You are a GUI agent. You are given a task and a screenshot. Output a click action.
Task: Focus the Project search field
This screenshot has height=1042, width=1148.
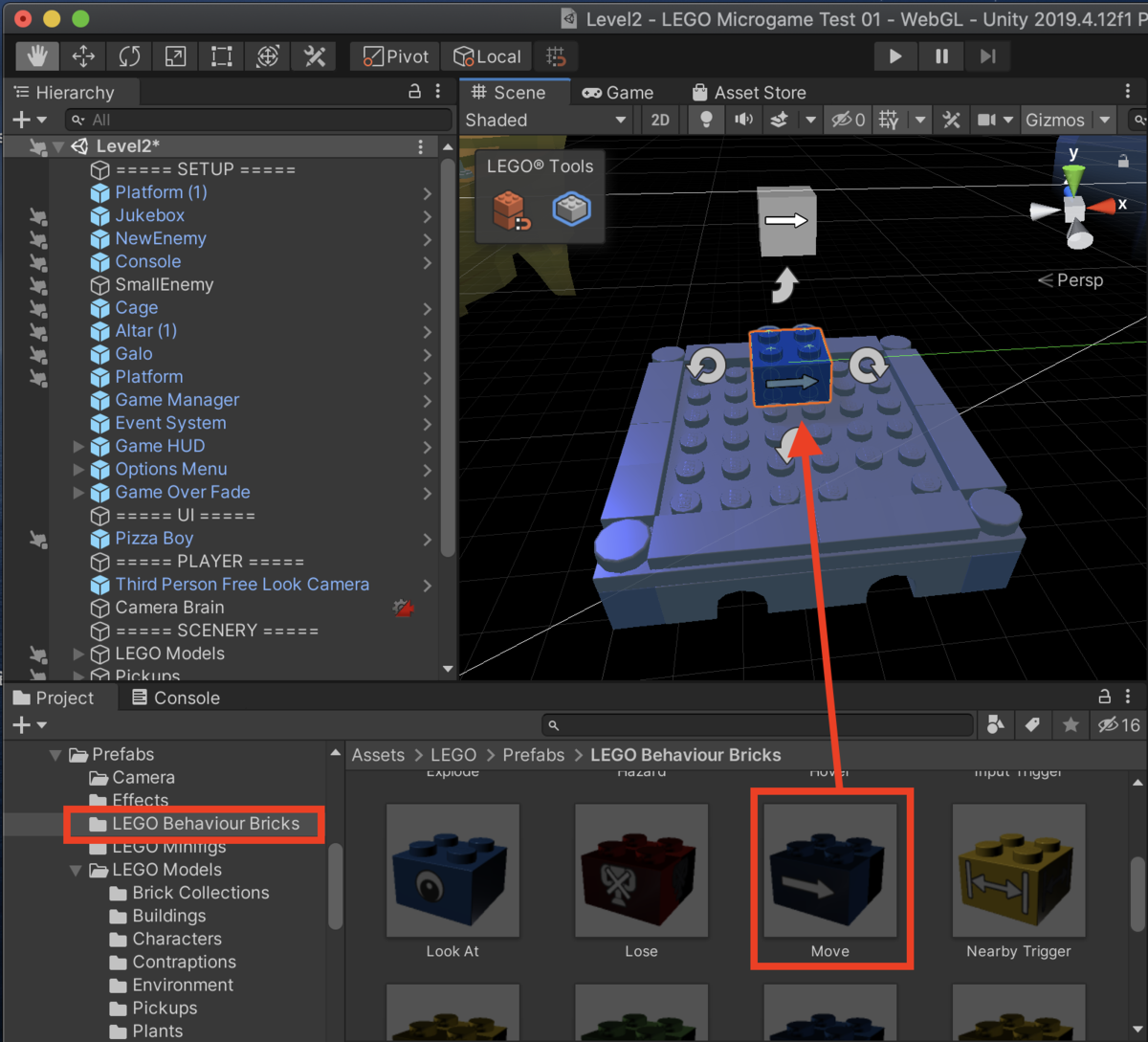tap(758, 725)
